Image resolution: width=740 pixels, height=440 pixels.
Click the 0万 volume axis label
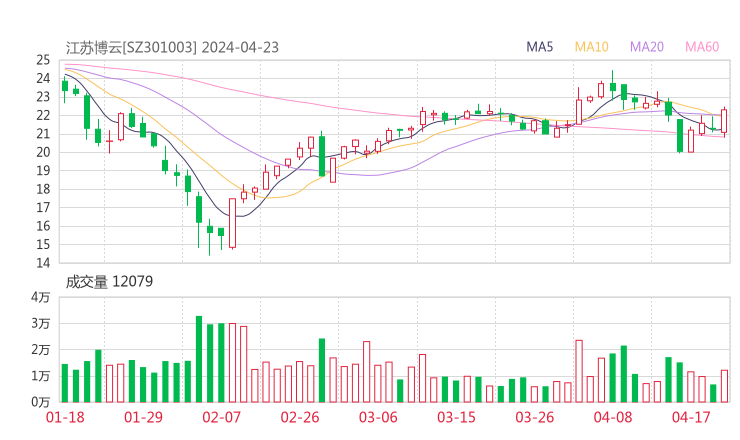point(41,402)
